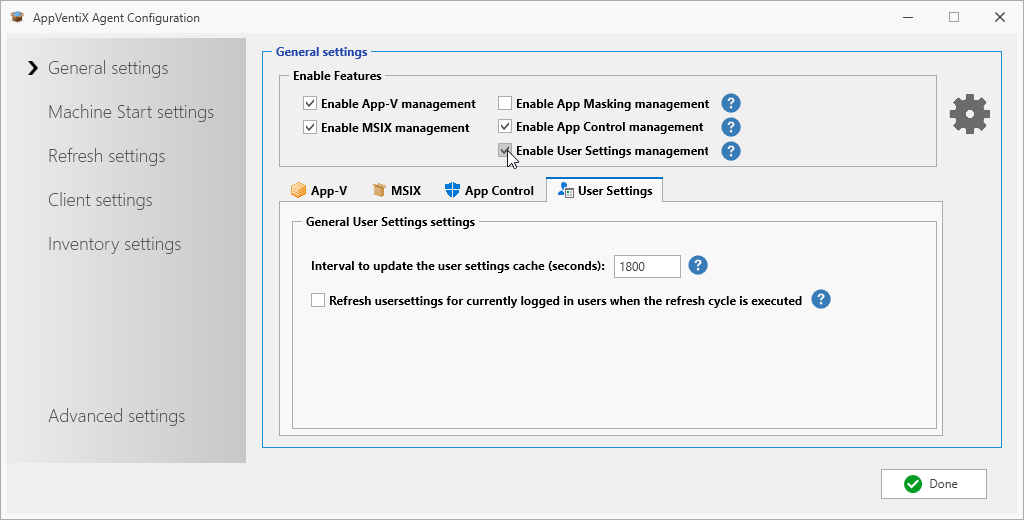Image resolution: width=1024 pixels, height=520 pixels.
Task: Toggle Enable App-V management checkbox
Action: tap(310, 103)
